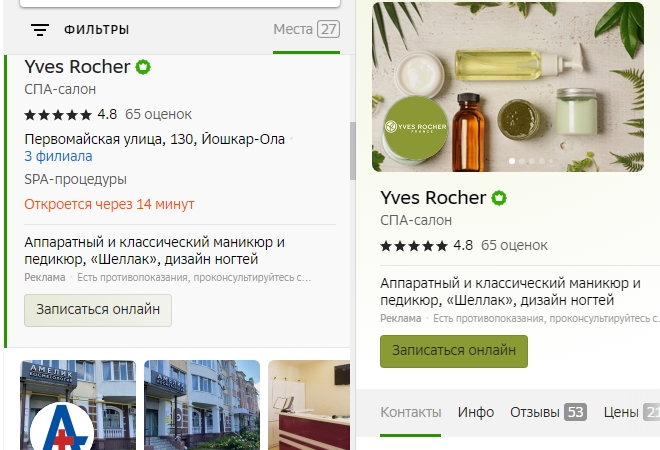Image resolution: width=660 pixels, height=450 pixels.
Task: Open the filters icon with three lines
Action: pyautogui.click(x=40, y=30)
